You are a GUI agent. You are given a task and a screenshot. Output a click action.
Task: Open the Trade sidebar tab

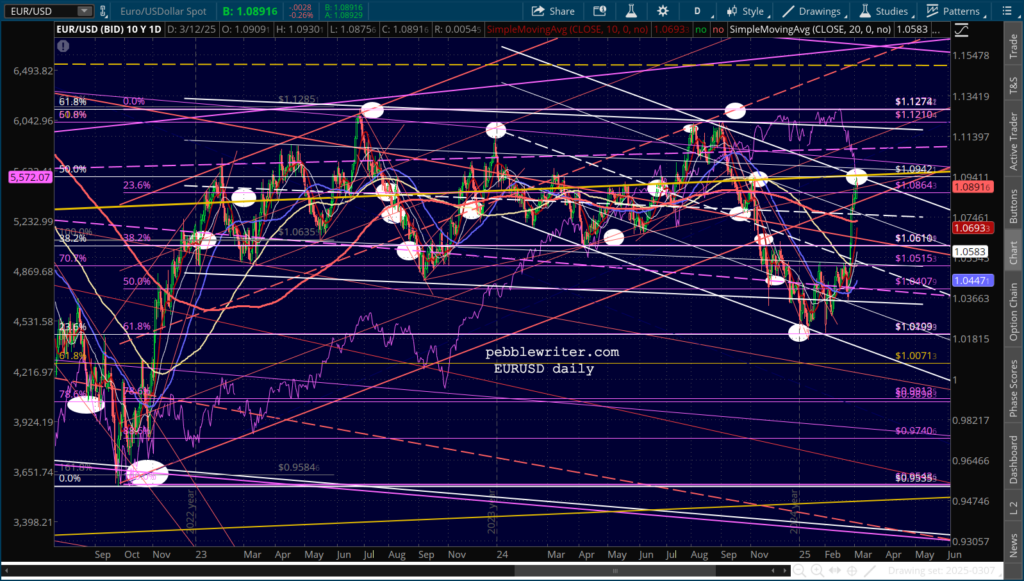(x=1014, y=44)
